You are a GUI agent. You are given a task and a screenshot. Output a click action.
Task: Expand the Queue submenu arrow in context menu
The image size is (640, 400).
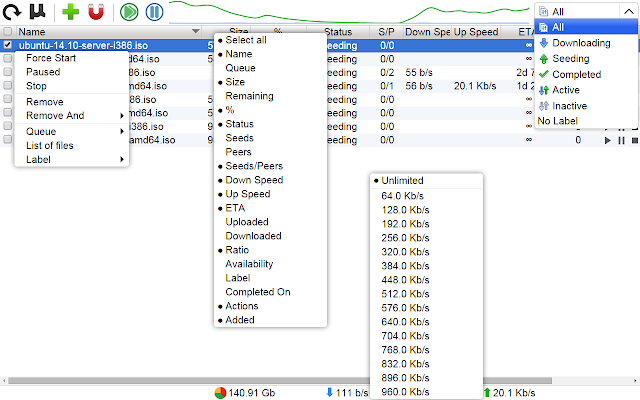(122, 131)
